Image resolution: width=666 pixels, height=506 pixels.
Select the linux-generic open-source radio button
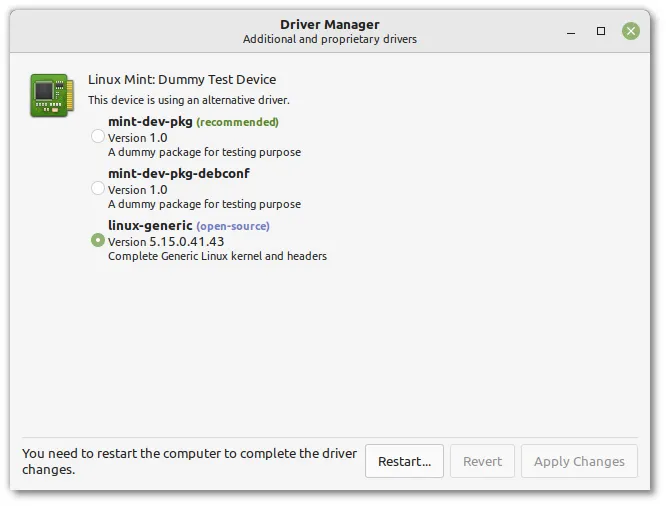point(97,240)
